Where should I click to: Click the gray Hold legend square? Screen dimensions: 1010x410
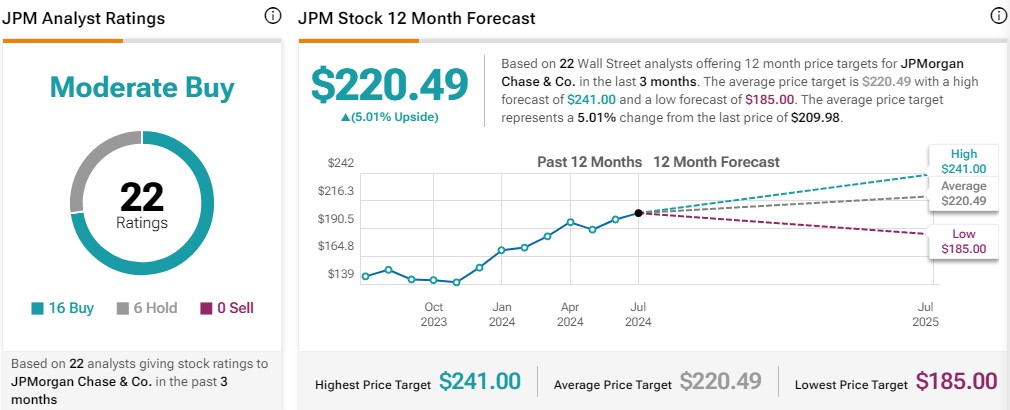pyautogui.click(x=124, y=309)
